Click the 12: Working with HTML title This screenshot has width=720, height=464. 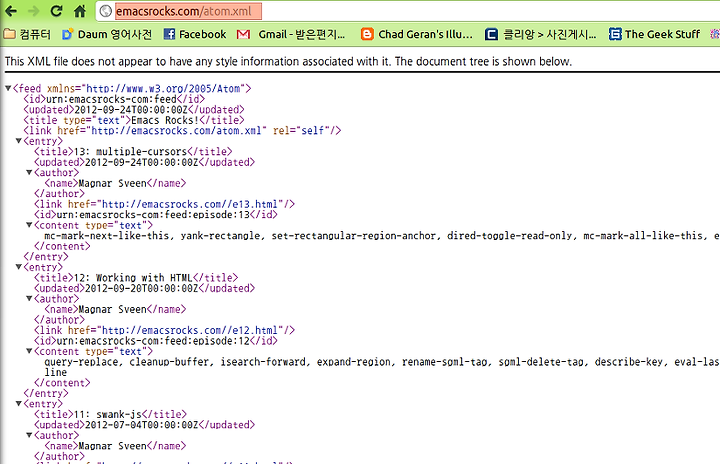(x=133, y=278)
